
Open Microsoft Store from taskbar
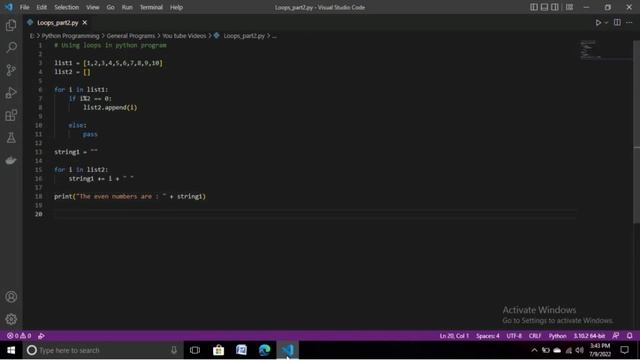pyautogui.click(x=218, y=350)
